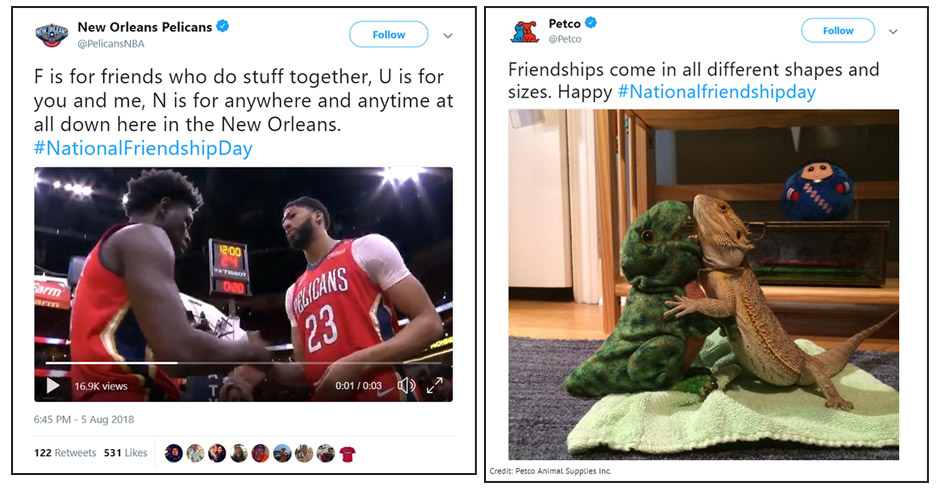The width and height of the screenshot is (946, 493).
Task: Mute the video using the speaker icon
Action: click(406, 385)
